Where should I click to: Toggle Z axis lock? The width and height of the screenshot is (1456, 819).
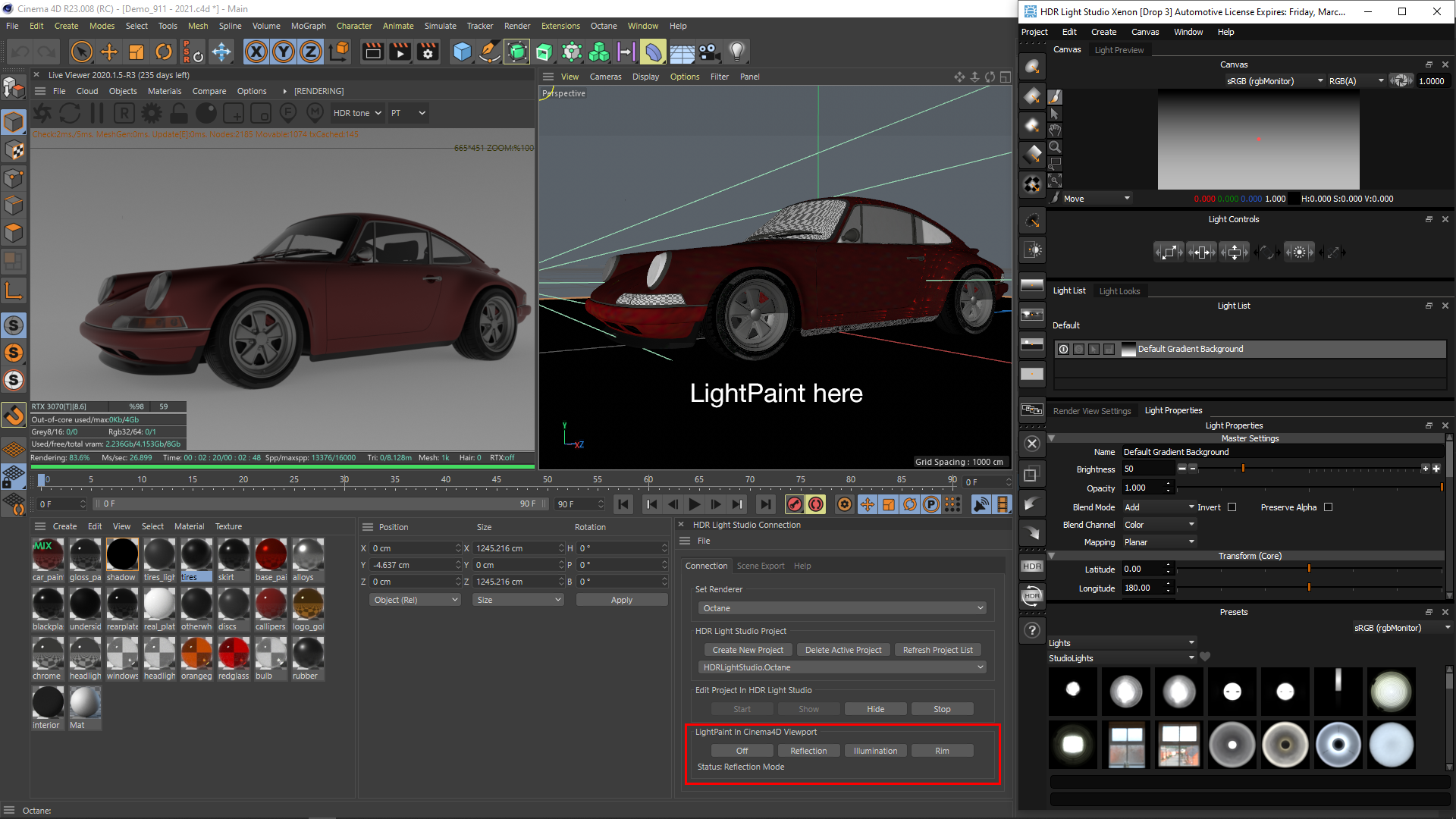(311, 52)
